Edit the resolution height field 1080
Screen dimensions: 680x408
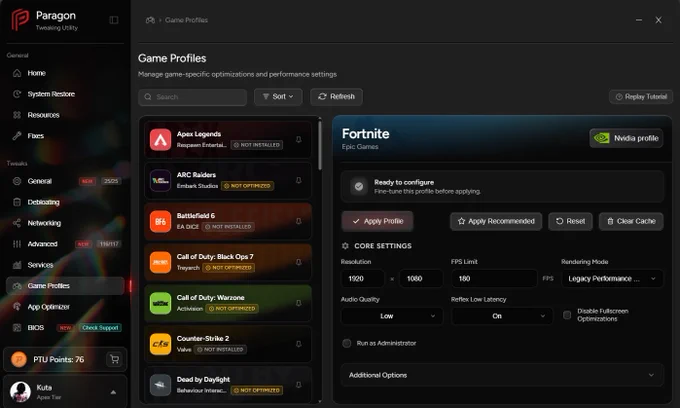tap(421, 278)
